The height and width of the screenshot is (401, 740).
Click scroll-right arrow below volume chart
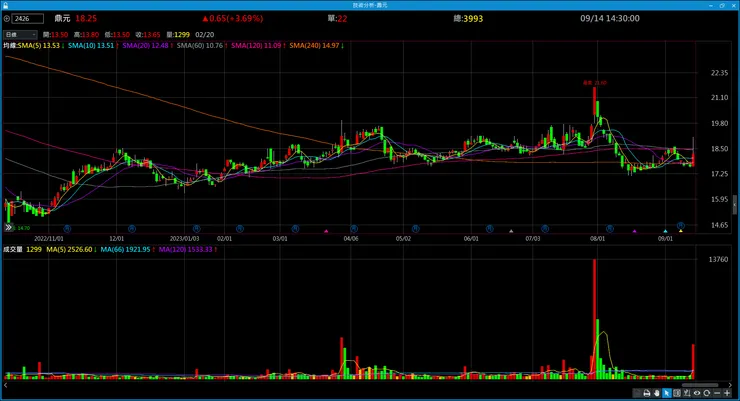click(x=731, y=385)
